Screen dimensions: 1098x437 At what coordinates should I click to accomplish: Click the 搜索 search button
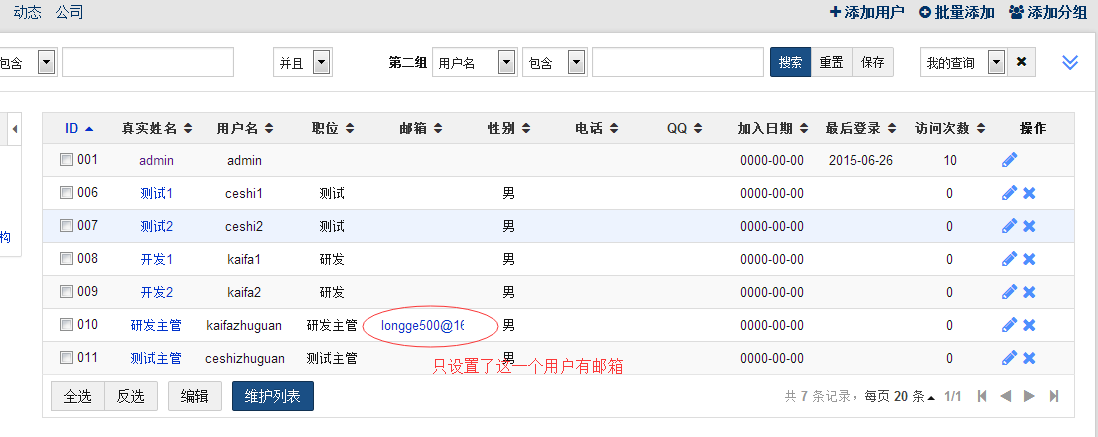(790, 62)
